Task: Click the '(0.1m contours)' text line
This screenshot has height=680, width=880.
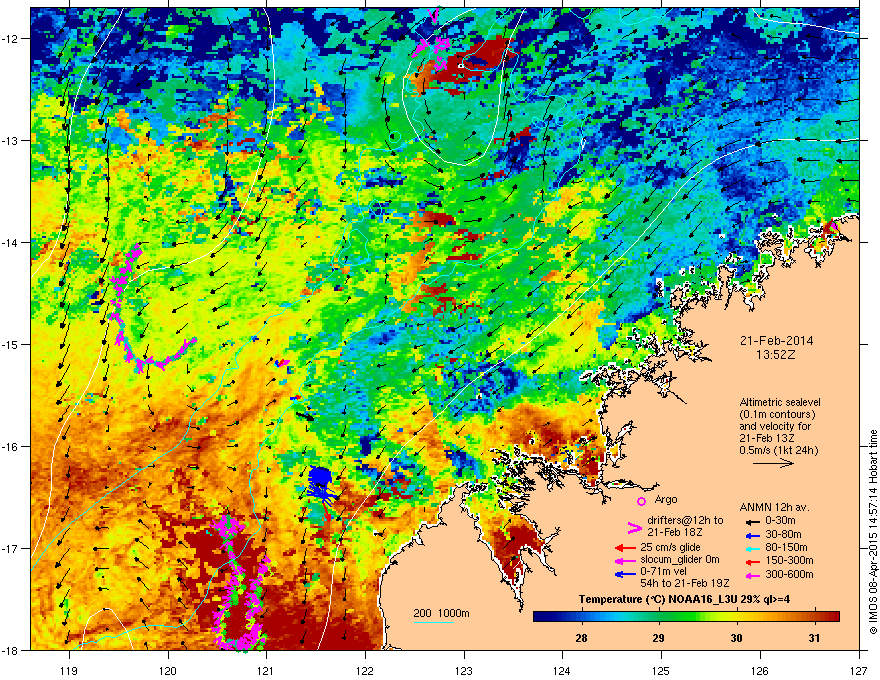Action: coord(777,414)
